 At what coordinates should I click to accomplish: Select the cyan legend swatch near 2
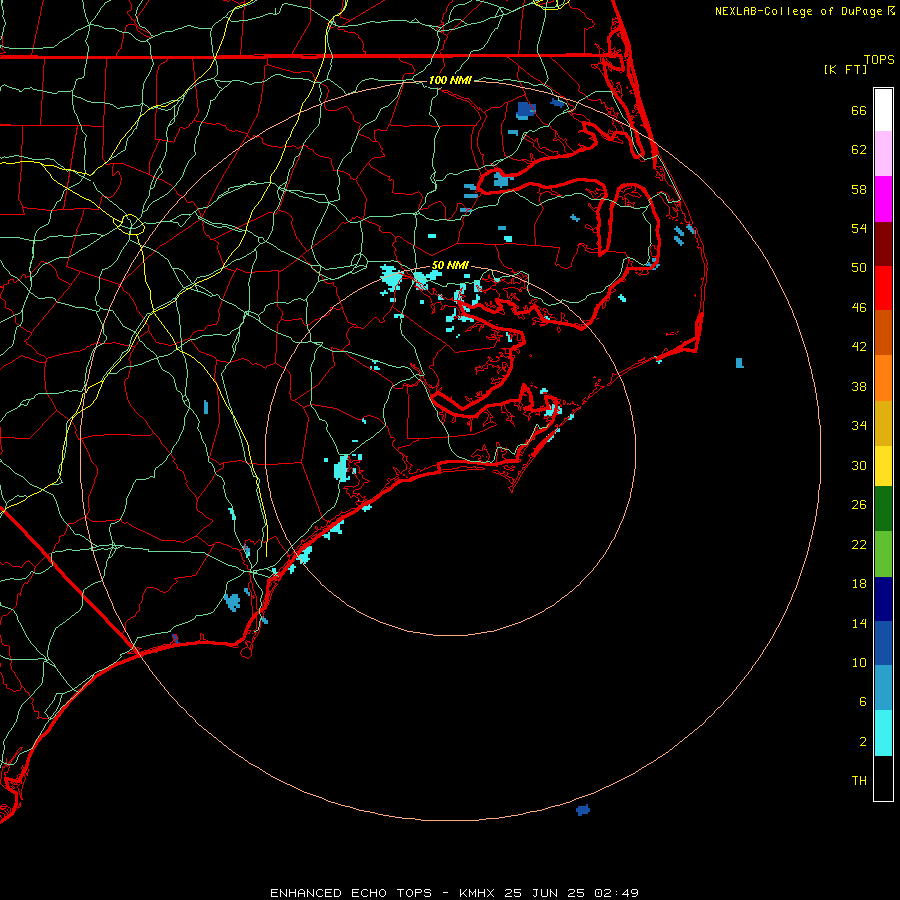tap(883, 733)
